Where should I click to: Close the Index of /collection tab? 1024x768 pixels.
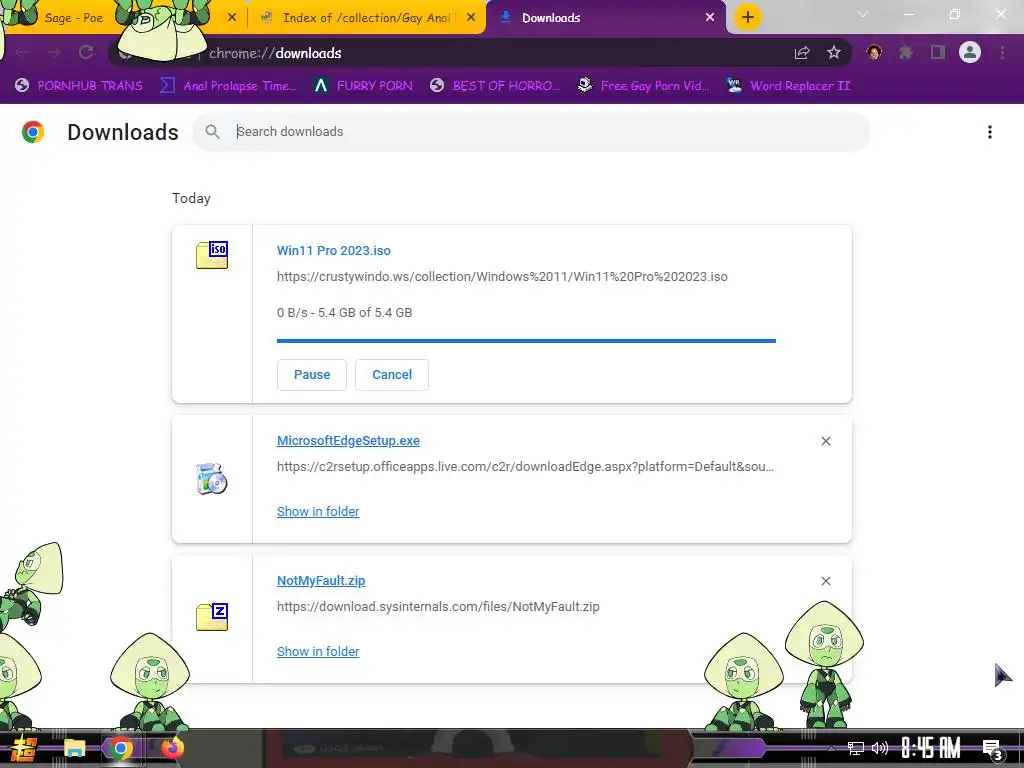(471, 18)
